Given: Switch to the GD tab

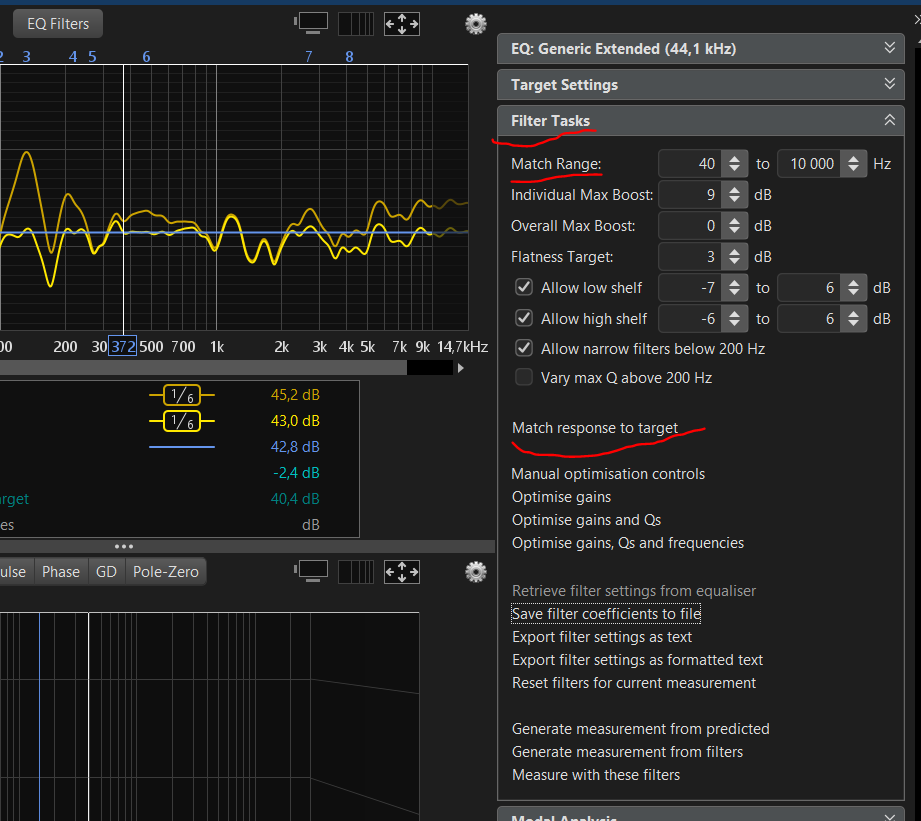Looking at the screenshot, I should [106, 572].
